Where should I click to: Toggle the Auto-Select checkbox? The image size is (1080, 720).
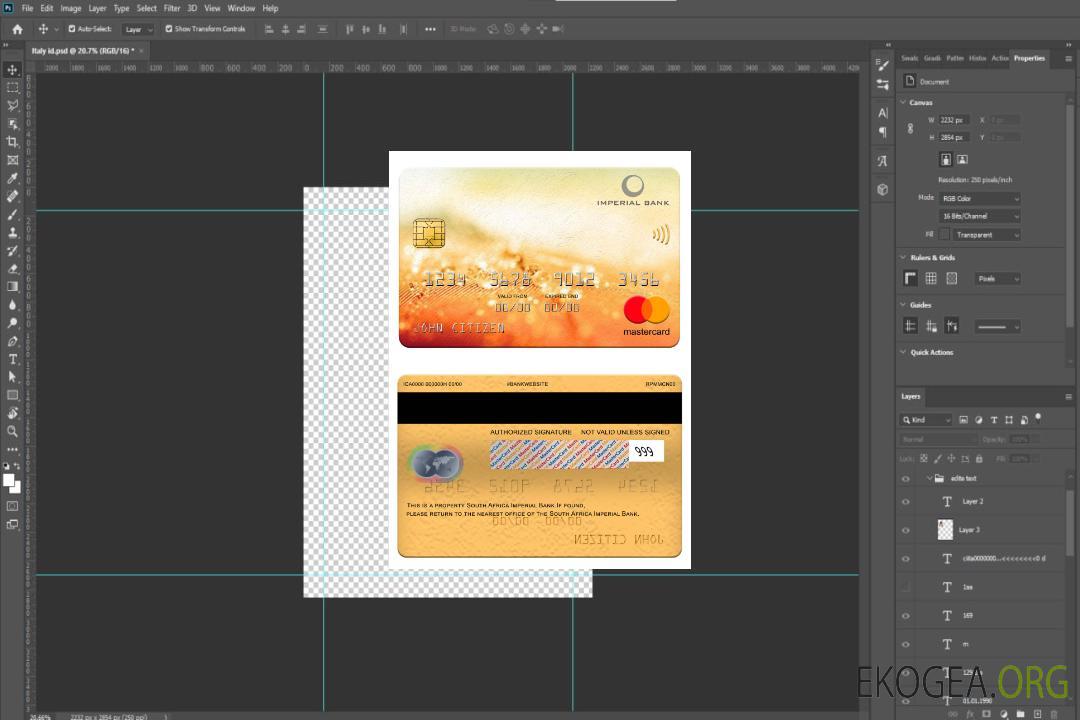click(x=72, y=29)
